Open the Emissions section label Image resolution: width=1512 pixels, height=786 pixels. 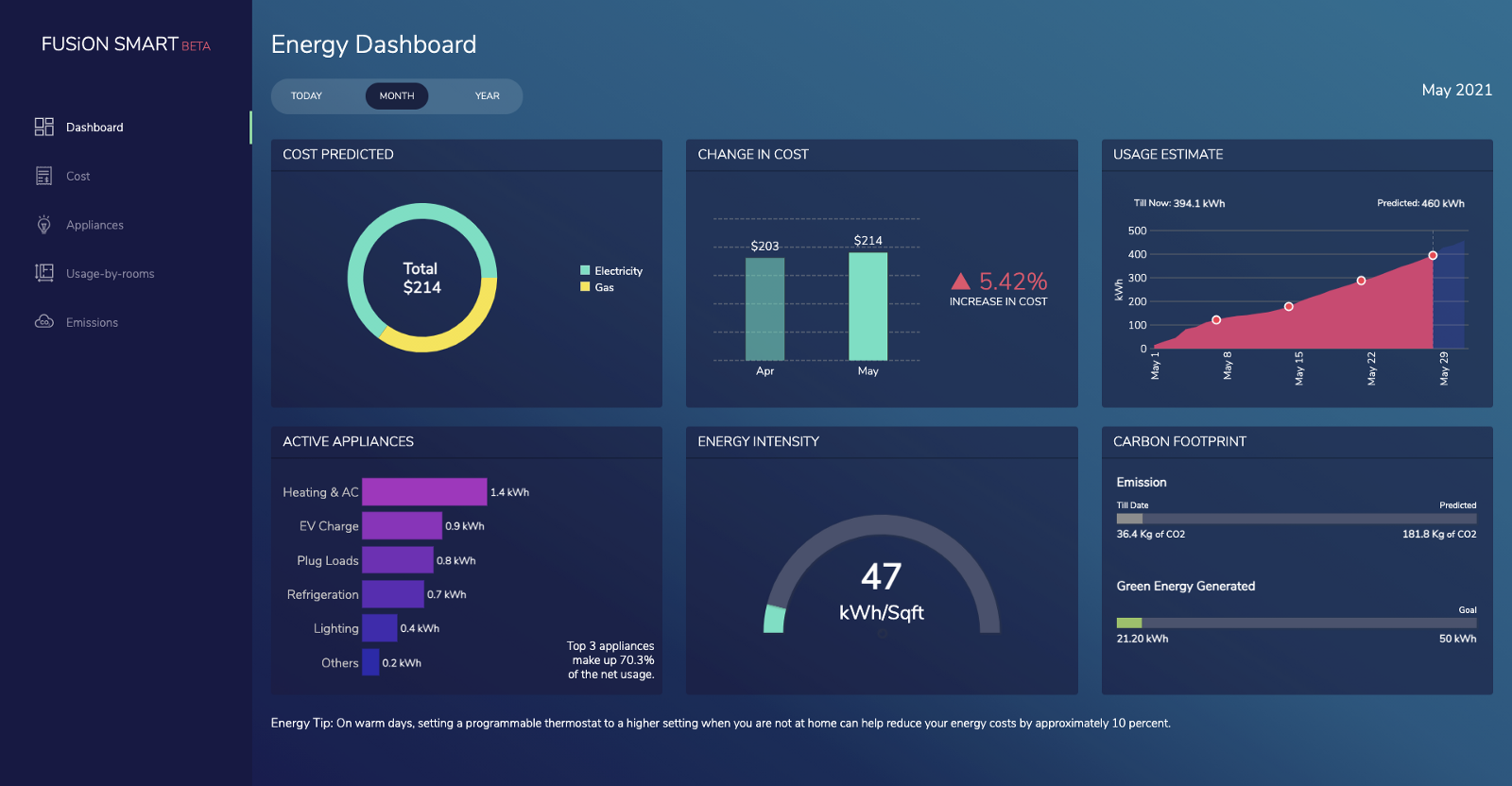tap(92, 323)
